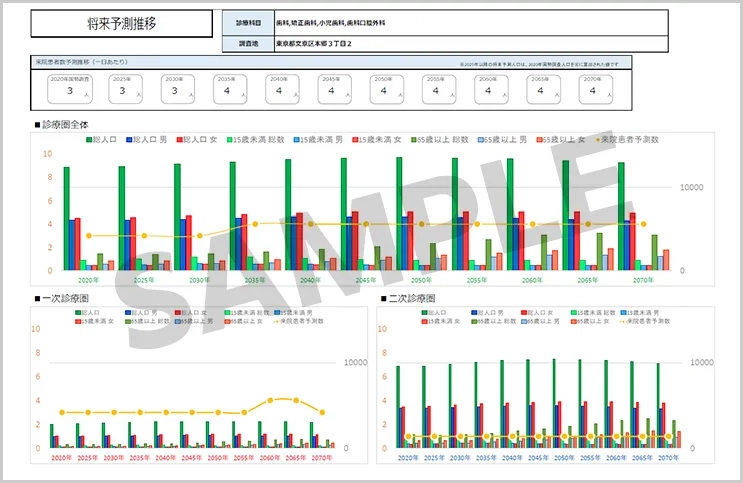
Task: Click the 2035年 axis label in 診療圏全体 chart
Action: click(x=255, y=280)
